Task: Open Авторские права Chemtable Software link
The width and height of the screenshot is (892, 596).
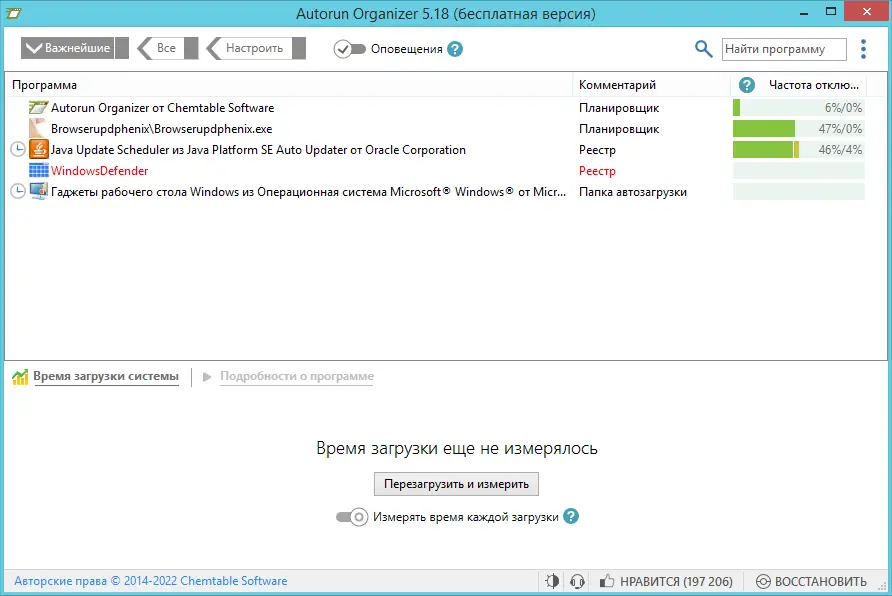Action: click(x=151, y=581)
